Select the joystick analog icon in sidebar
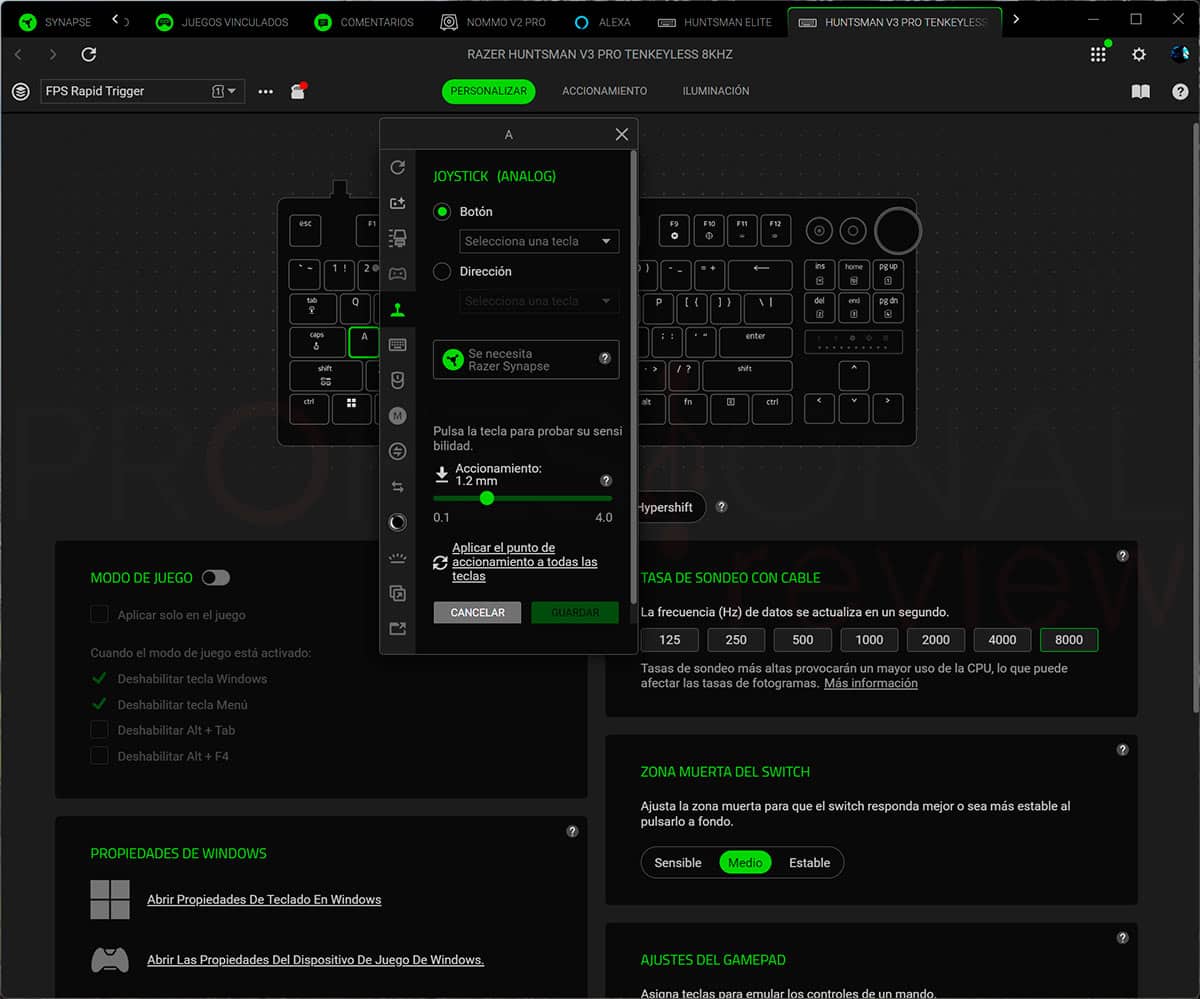The height and width of the screenshot is (999, 1200). click(398, 309)
